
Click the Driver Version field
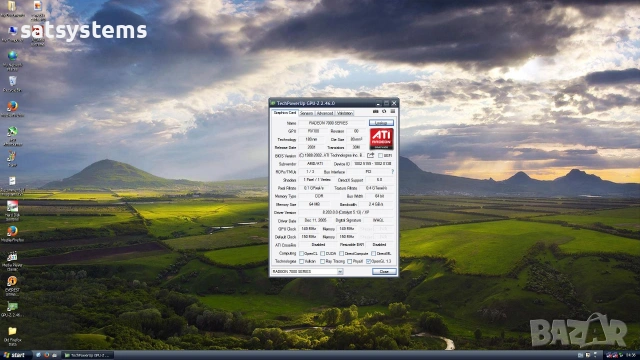[347, 212]
